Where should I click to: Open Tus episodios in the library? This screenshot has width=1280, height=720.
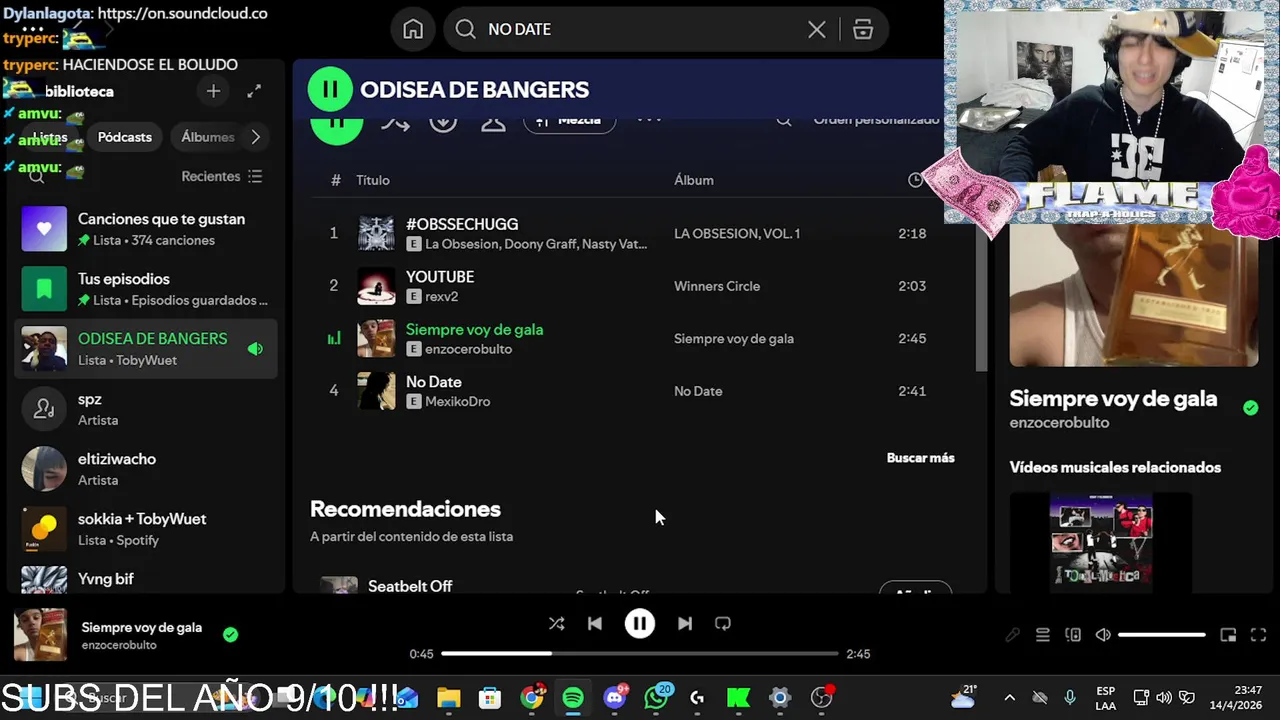coord(145,289)
